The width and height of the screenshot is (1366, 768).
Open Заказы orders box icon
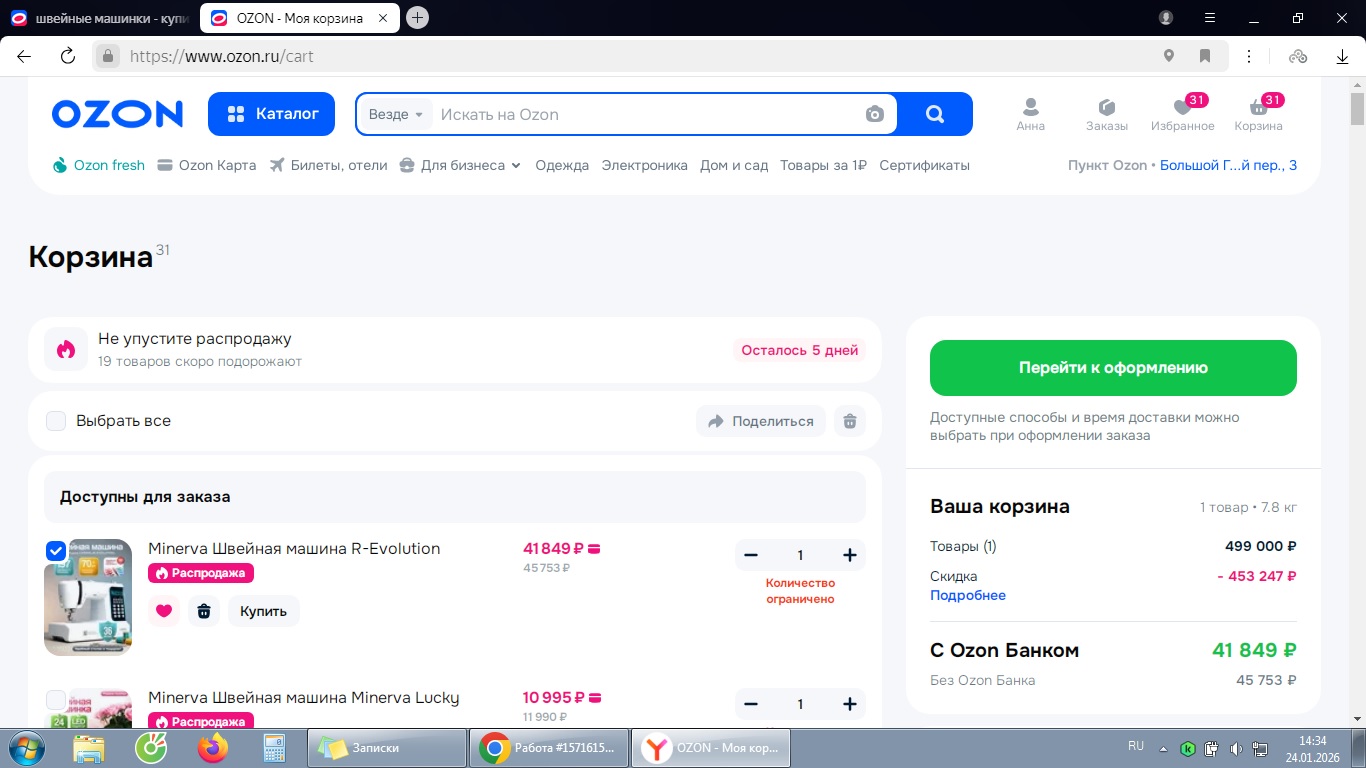(1106, 108)
